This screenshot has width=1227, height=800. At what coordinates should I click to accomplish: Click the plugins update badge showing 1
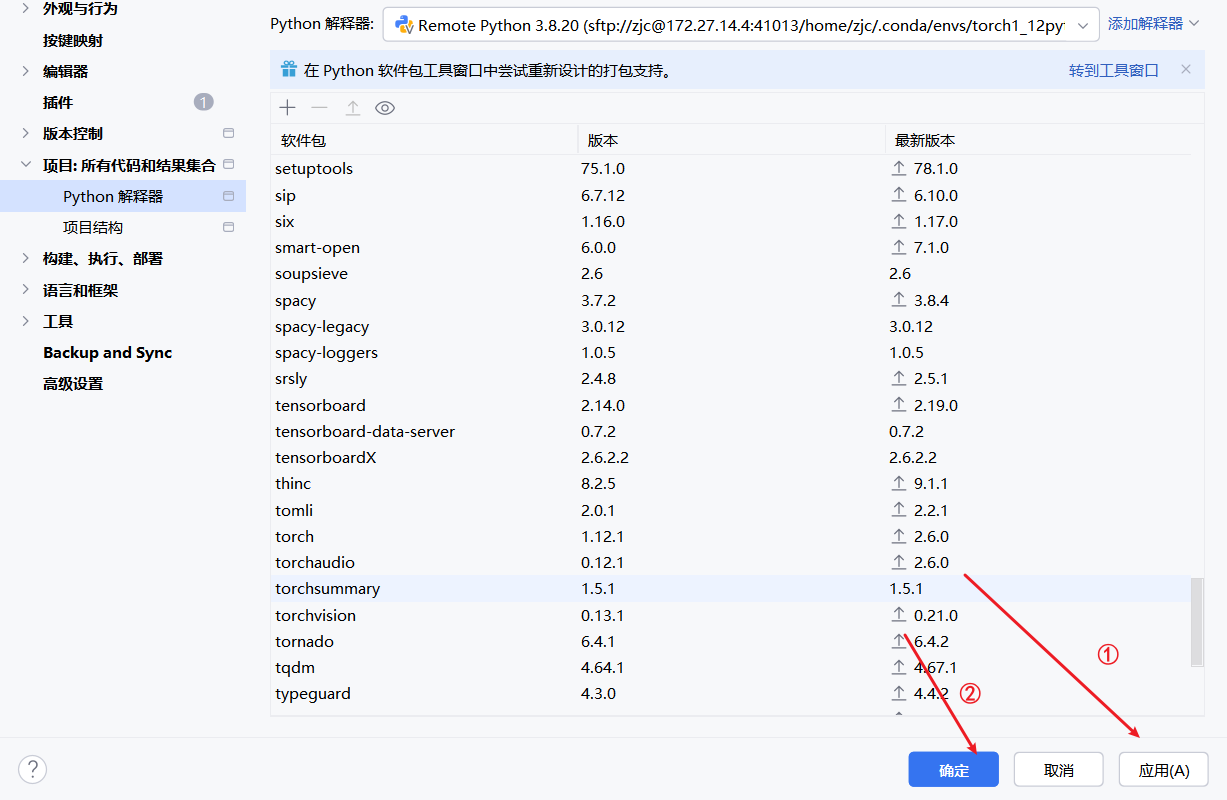204,102
